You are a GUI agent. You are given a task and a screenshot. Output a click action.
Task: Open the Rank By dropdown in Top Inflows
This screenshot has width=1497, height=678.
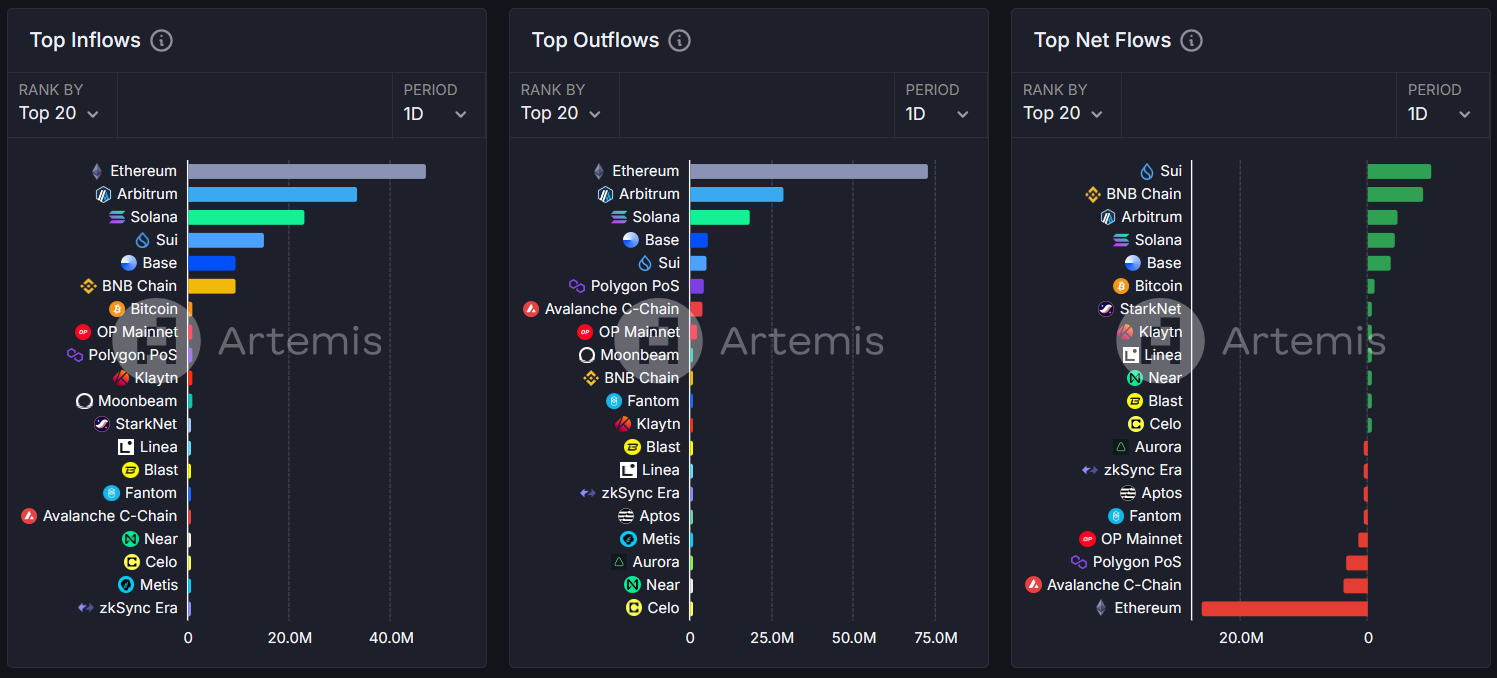[x=59, y=113]
